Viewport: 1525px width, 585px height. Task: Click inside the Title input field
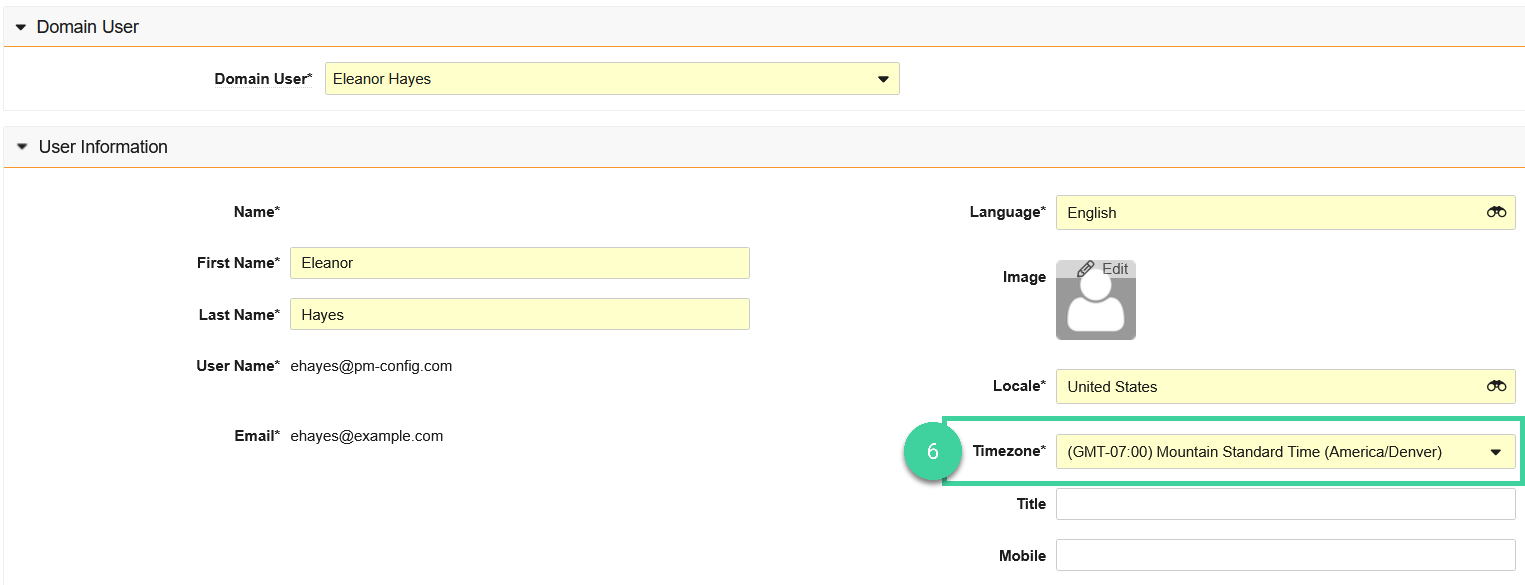(x=1285, y=503)
